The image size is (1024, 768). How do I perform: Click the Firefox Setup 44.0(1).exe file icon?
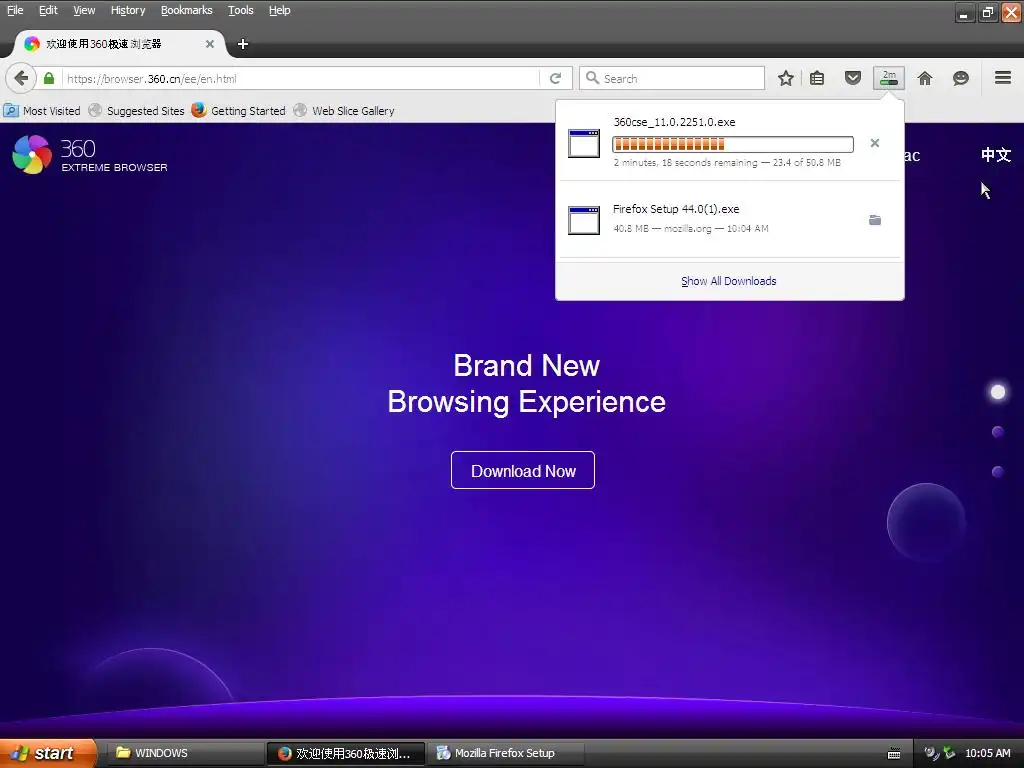584,220
